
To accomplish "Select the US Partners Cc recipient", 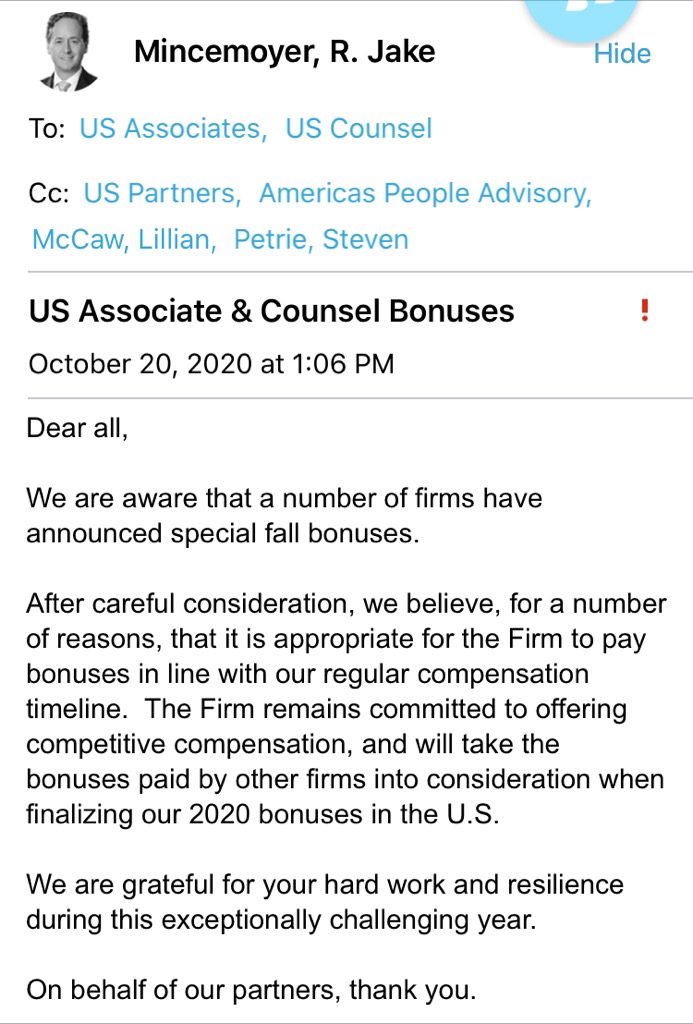I will pyautogui.click(x=162, y=193).
